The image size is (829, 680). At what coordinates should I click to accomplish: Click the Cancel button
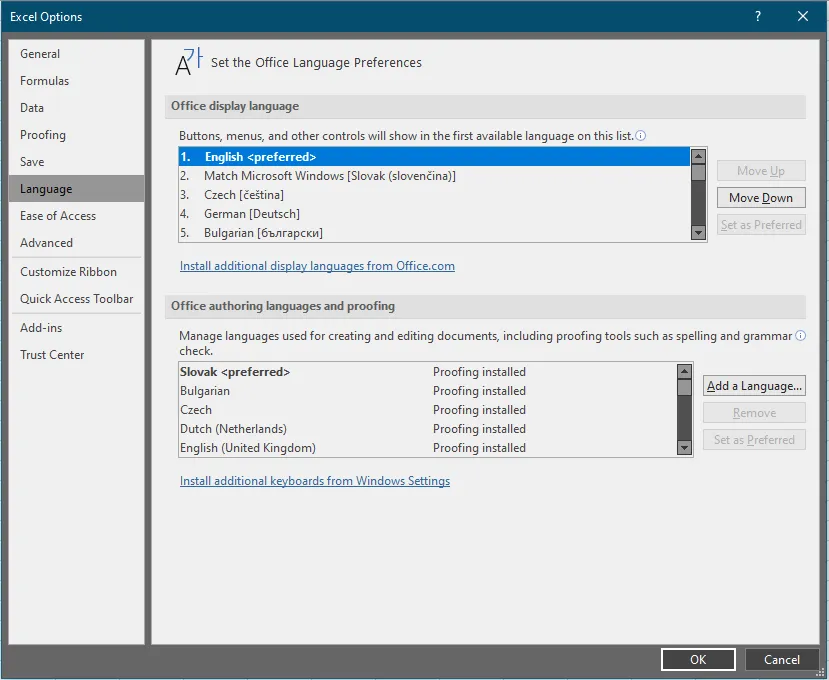click(781, 659)
